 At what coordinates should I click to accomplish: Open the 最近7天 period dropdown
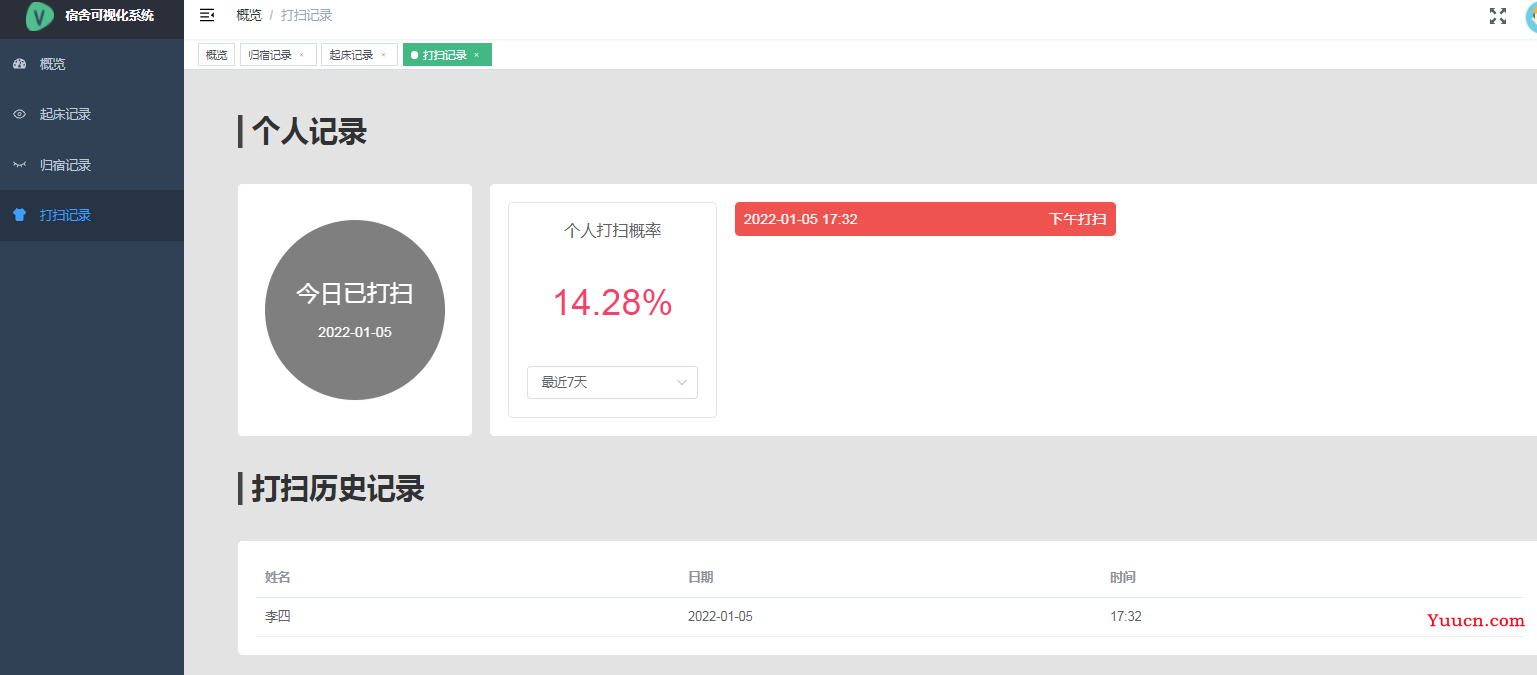tap(612, 382)
